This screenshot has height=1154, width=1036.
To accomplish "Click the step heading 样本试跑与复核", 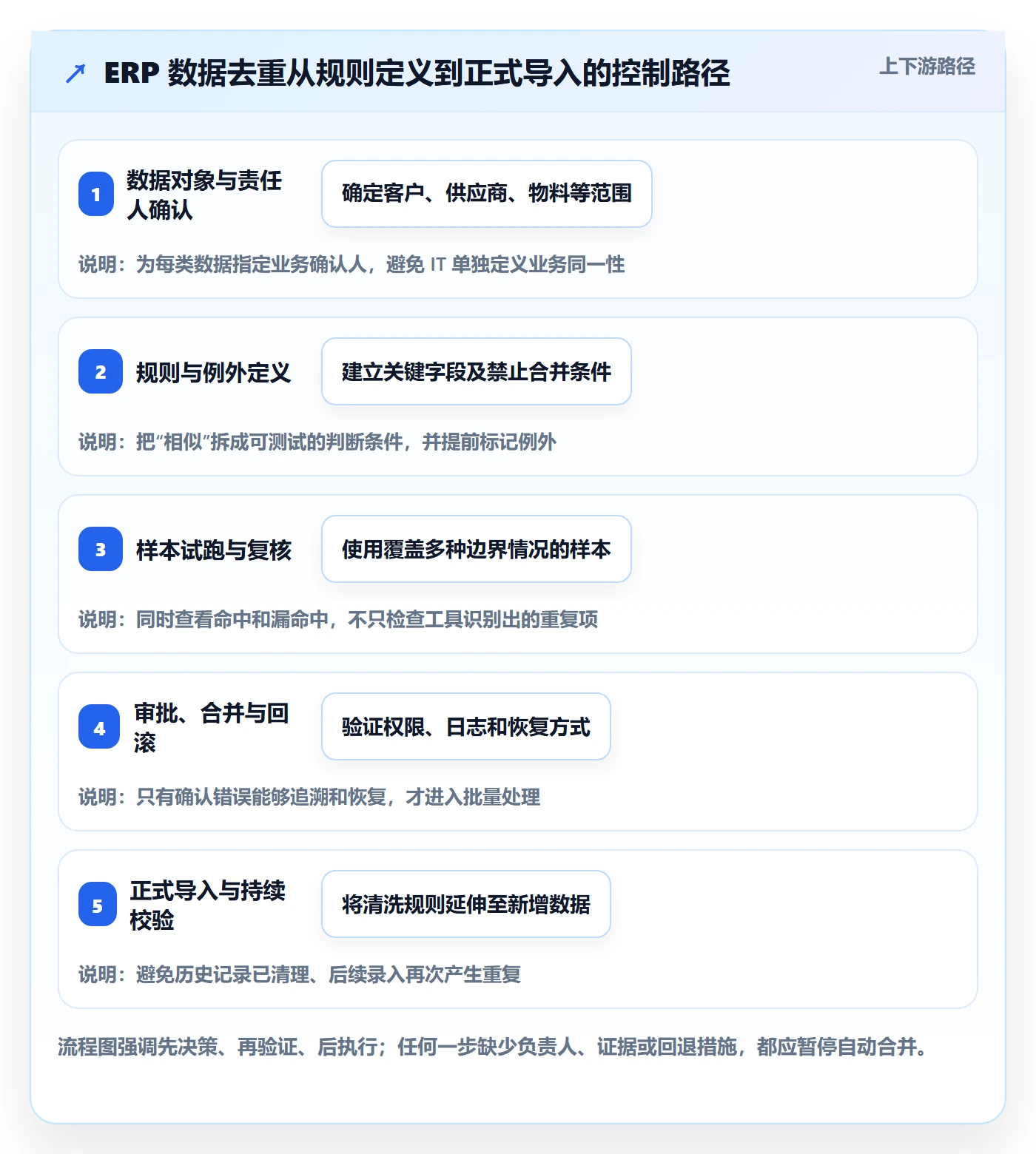I will 214,550.
